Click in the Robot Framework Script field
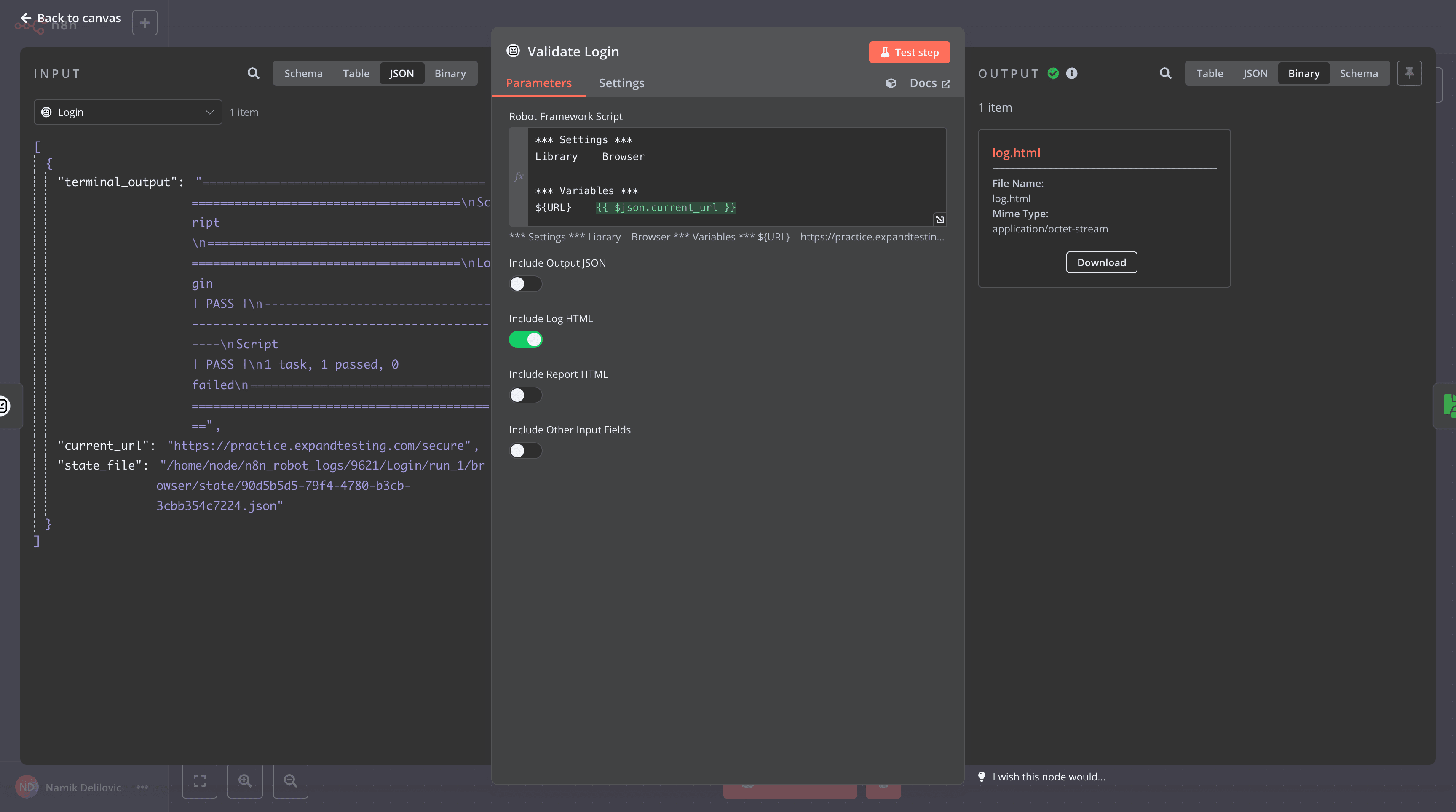 [735, 175]
